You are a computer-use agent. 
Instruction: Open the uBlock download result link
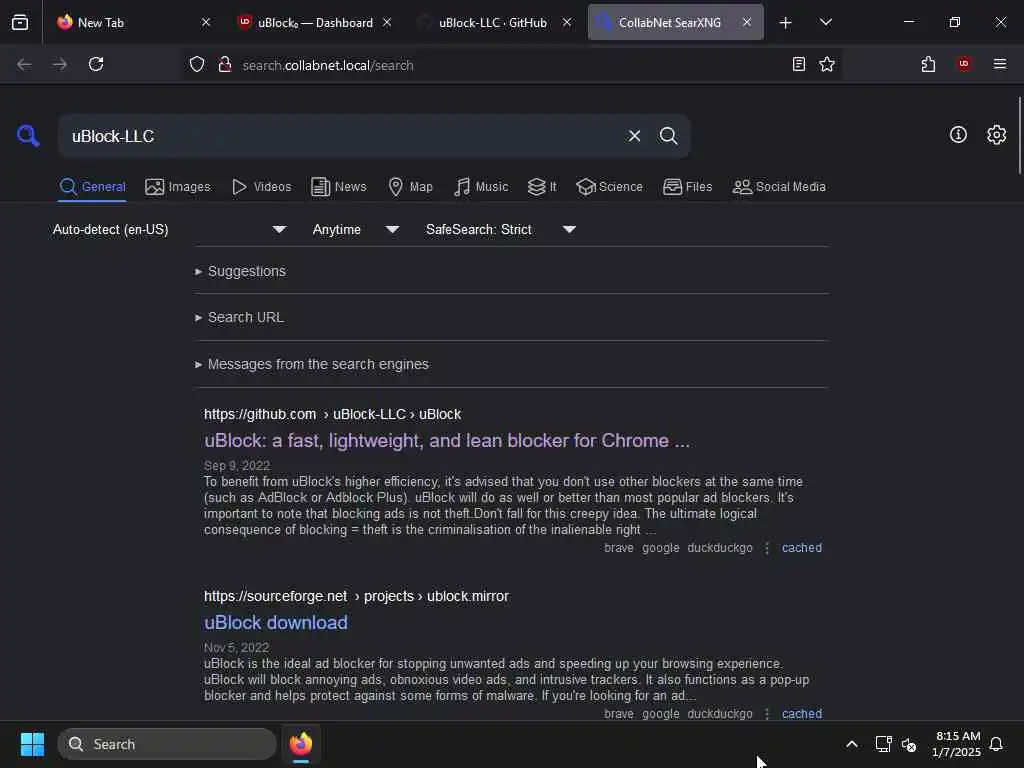click(276, 622)
